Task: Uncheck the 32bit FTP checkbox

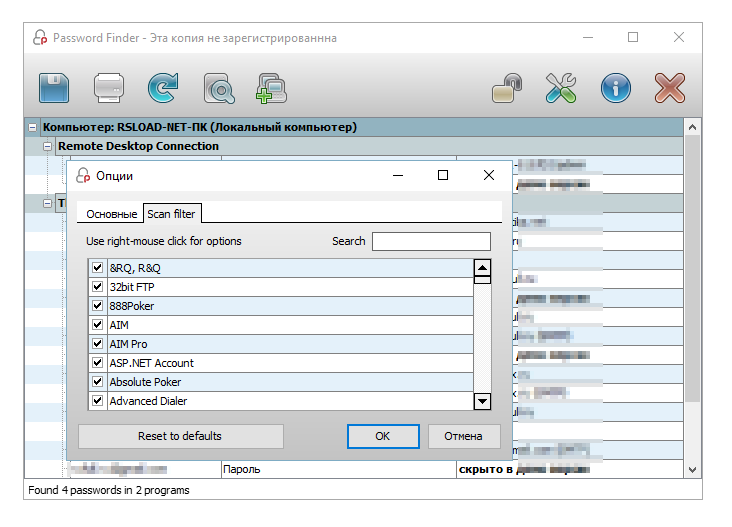Action: pos(97,287)
